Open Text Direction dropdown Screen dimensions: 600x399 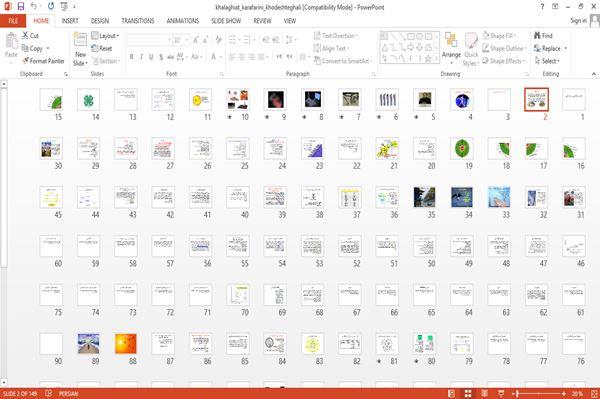(336, 36)
